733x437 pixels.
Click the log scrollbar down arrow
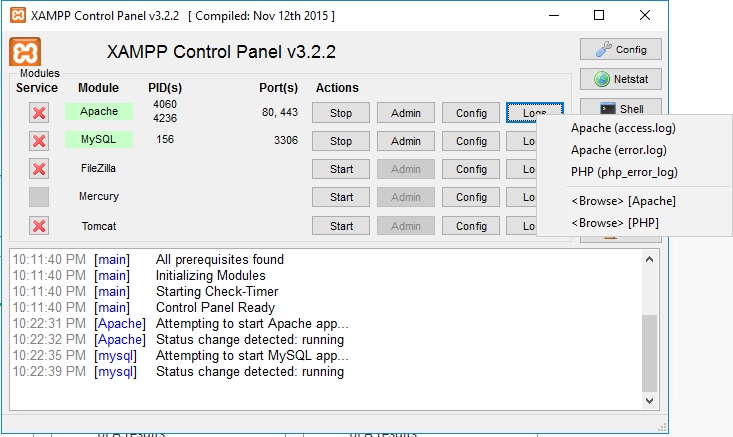649,401
